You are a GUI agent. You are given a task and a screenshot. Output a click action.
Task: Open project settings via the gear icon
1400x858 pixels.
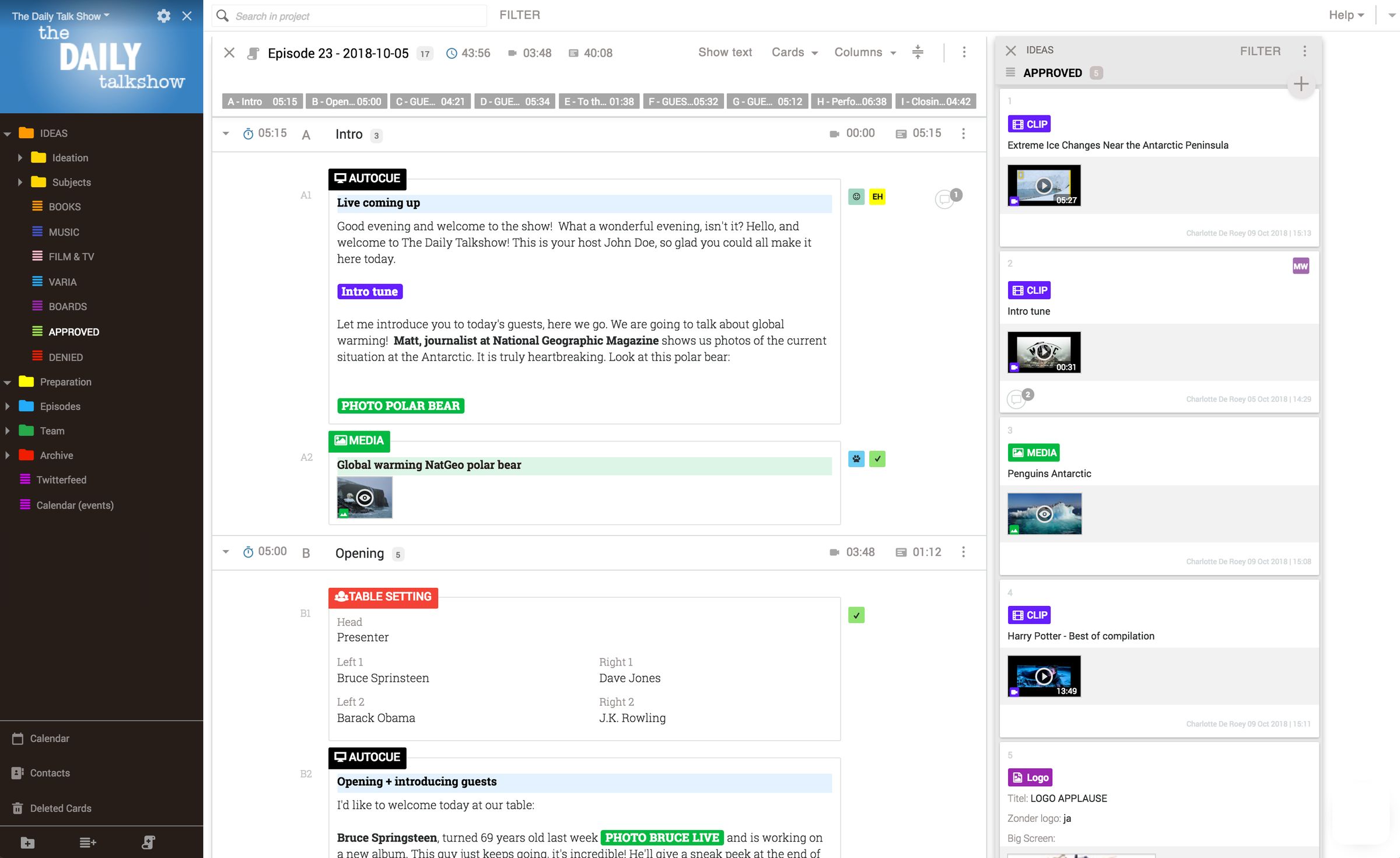tap(163, 16)
